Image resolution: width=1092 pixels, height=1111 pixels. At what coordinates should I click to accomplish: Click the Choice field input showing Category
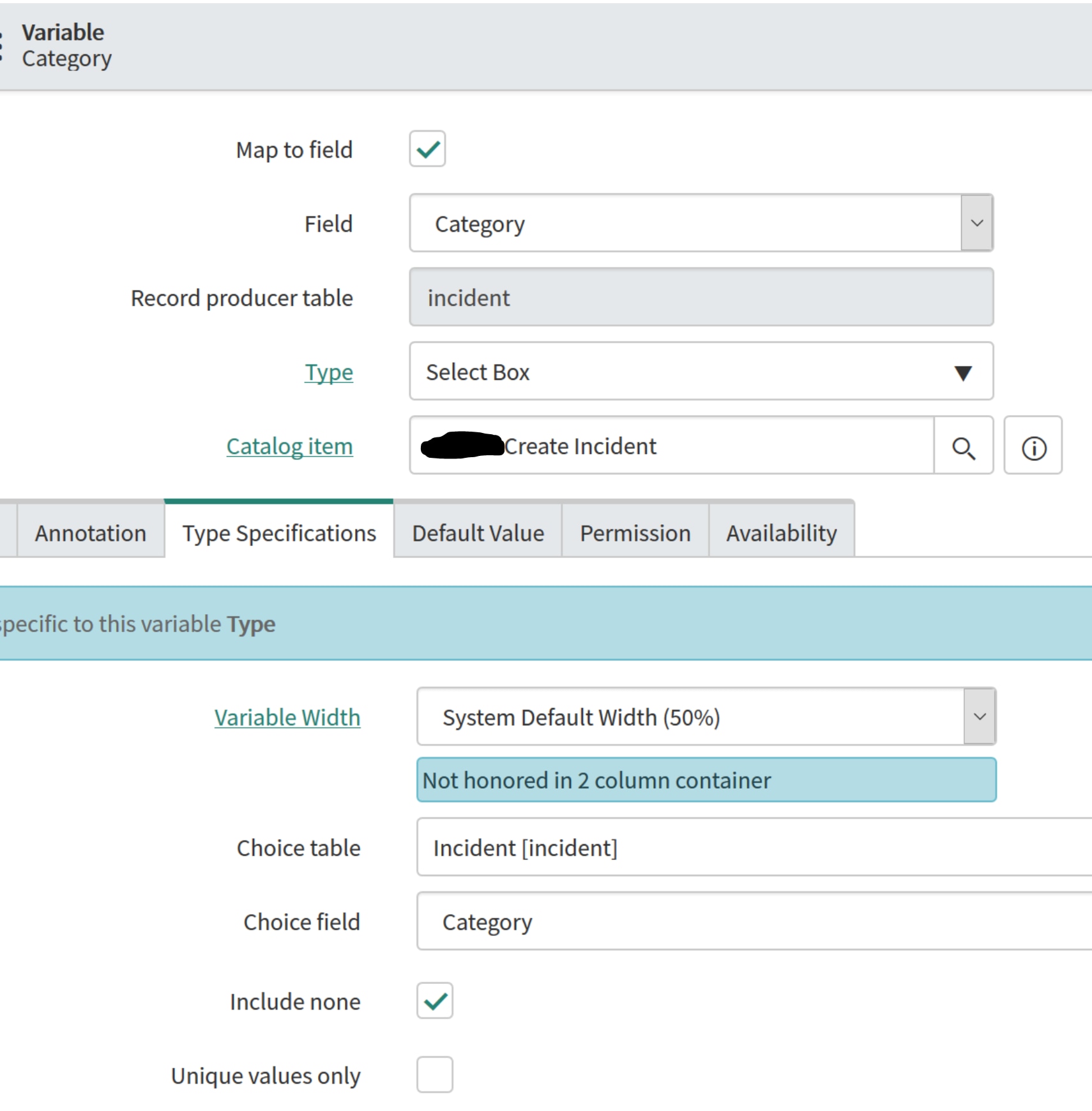click(x=702, y=921)
